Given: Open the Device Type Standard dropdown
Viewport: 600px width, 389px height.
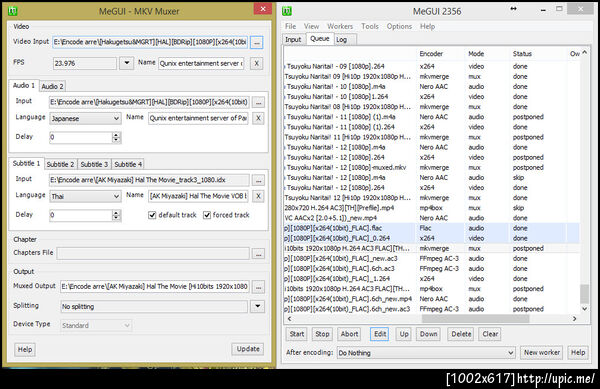Looking at the screenshot, I should (96, 326).
